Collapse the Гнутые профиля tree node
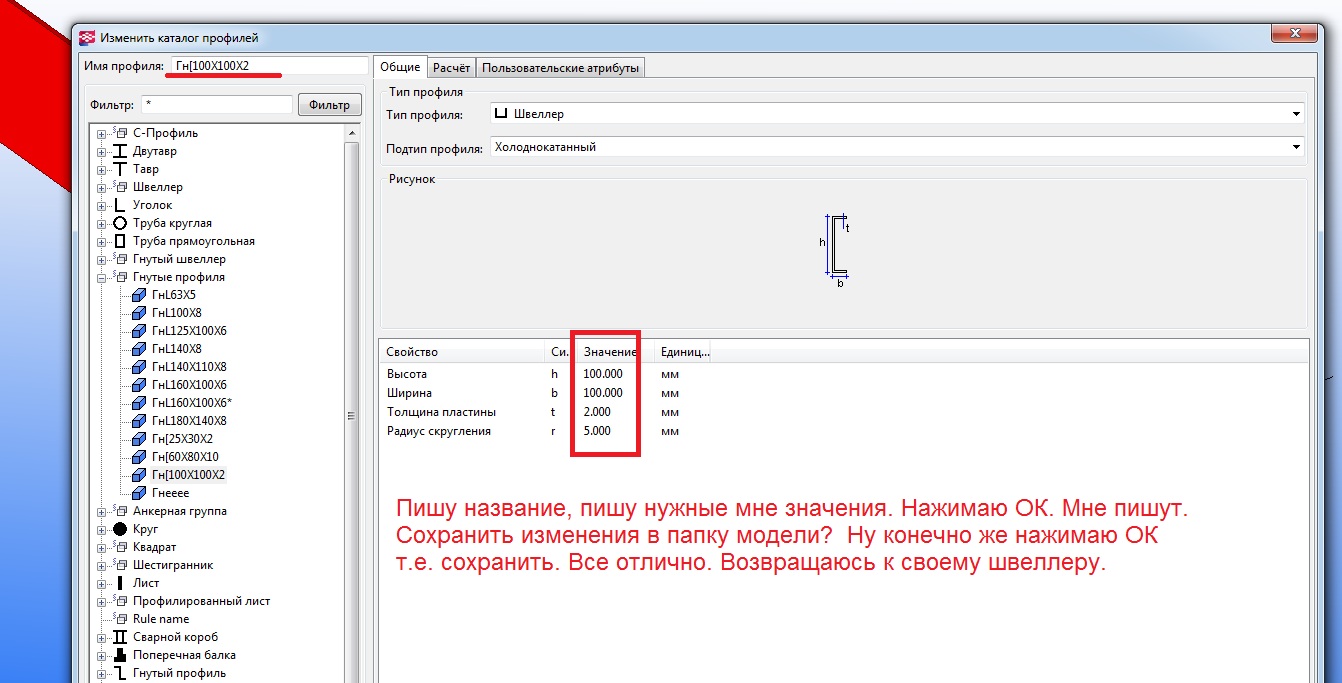This screenshot has height=683, width=1342. click(x=101, y=278)
